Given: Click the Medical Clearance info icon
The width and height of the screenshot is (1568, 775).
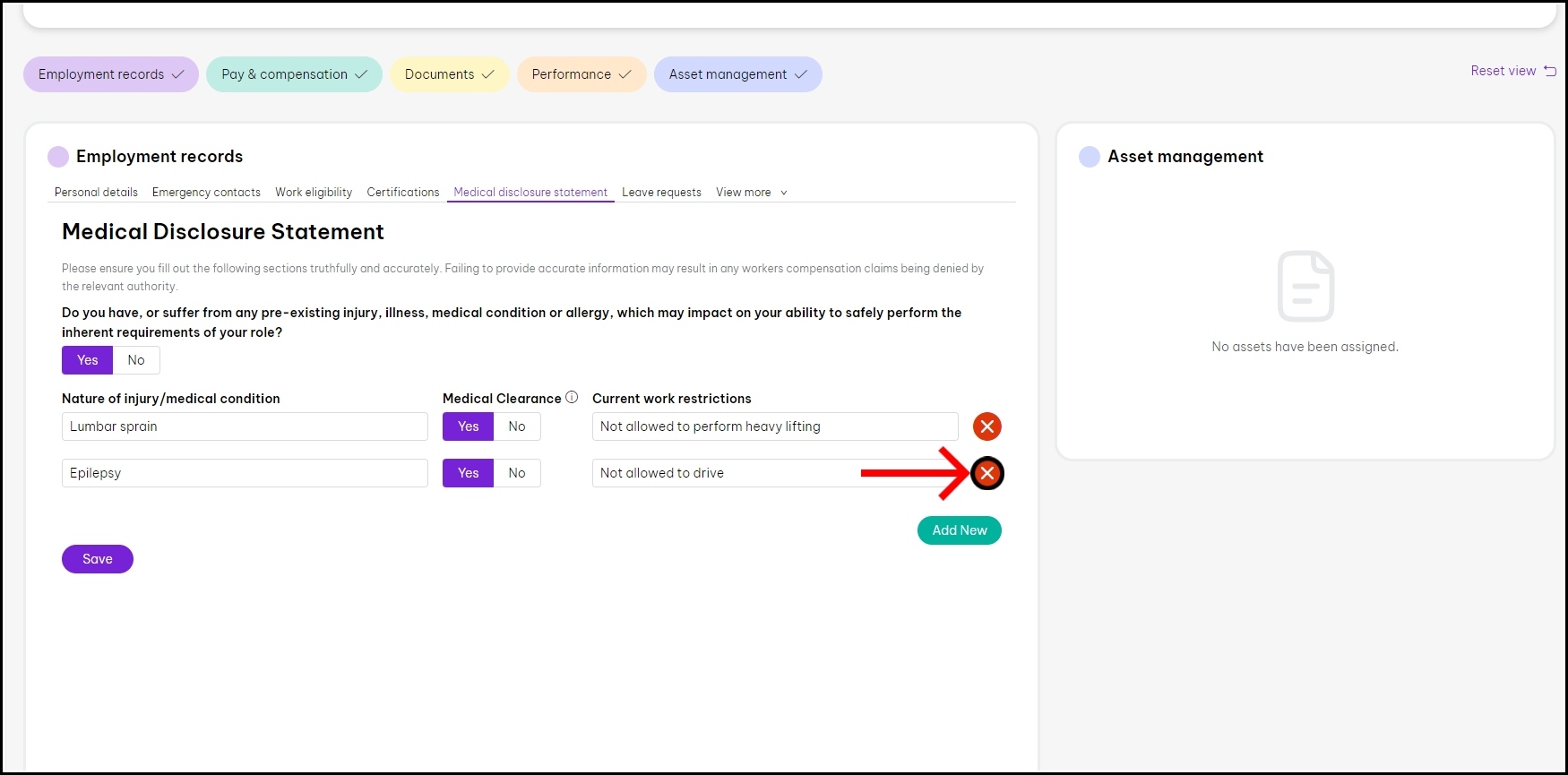Looking at the screenshot, I should [x=572, y=398].
